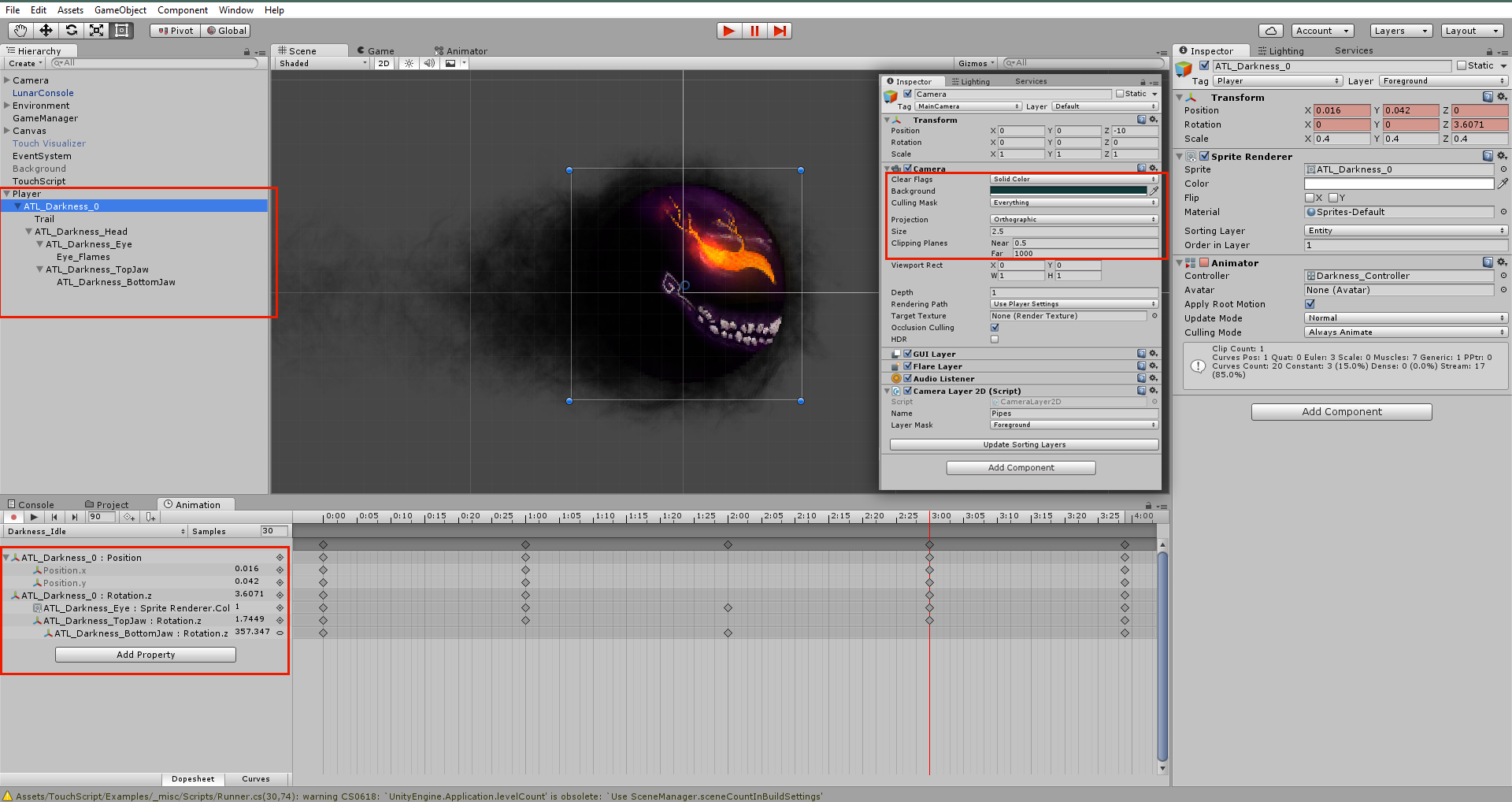Open the cloud services icon
Viewport: 1512px width, 802px height.
[x=1270, y=31]
